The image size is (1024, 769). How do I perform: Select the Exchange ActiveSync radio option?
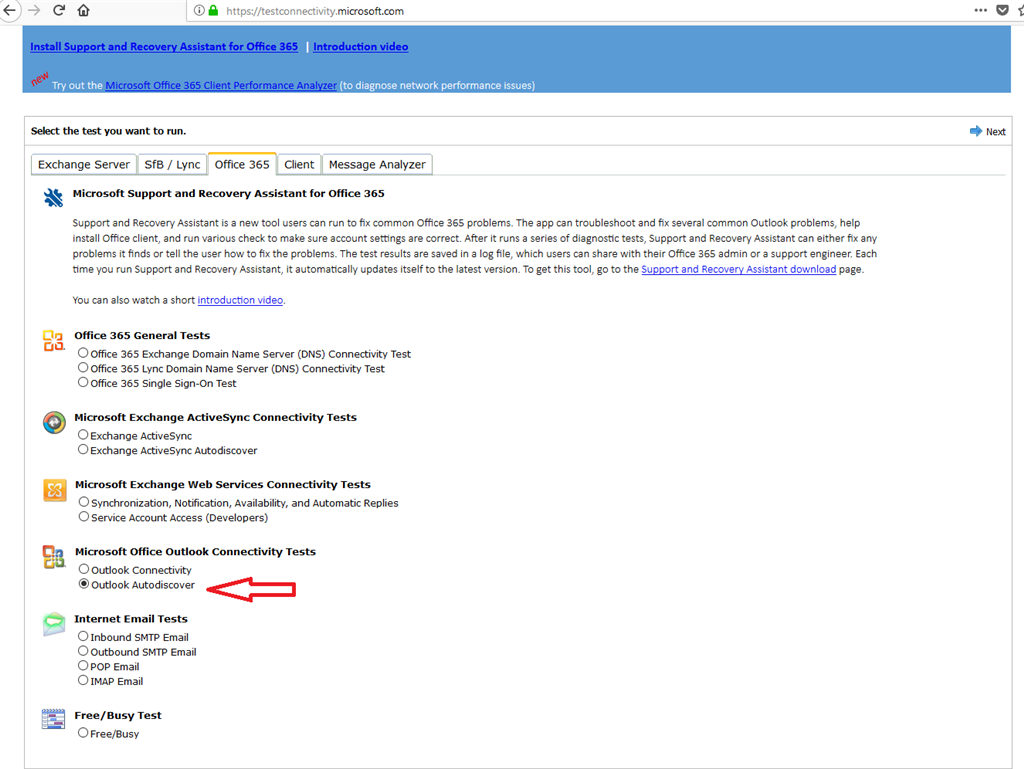(83, 435)
